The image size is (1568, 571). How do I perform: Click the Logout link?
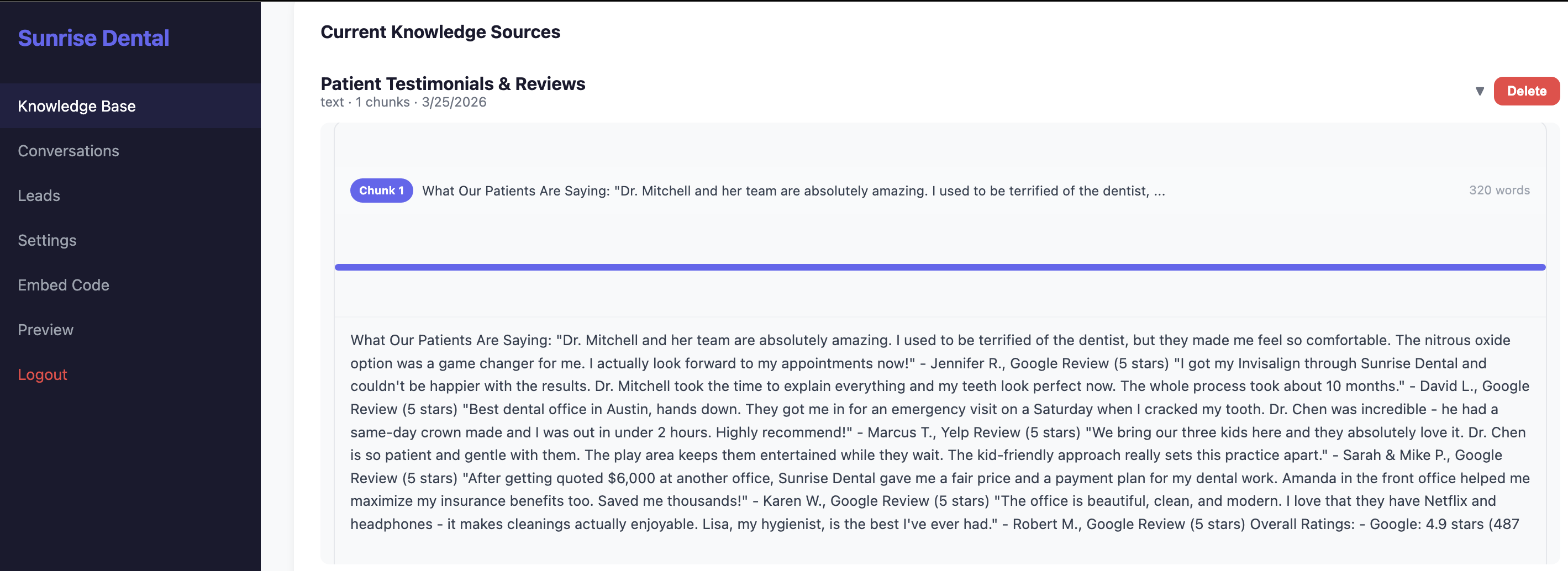pos(43,374)
